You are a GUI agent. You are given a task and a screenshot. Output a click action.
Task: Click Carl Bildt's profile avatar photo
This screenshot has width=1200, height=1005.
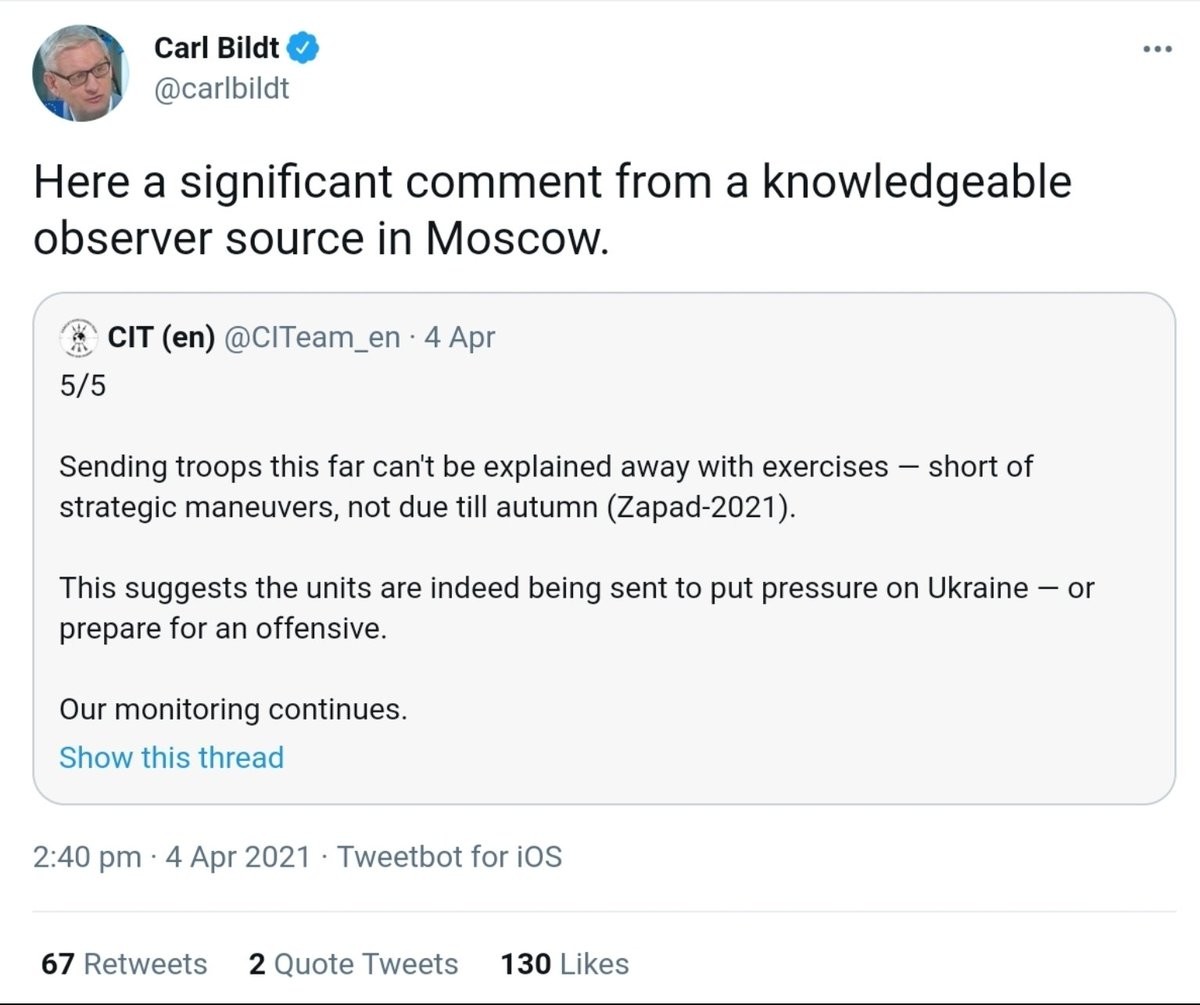pyautogui.click(x=80, y=73)
